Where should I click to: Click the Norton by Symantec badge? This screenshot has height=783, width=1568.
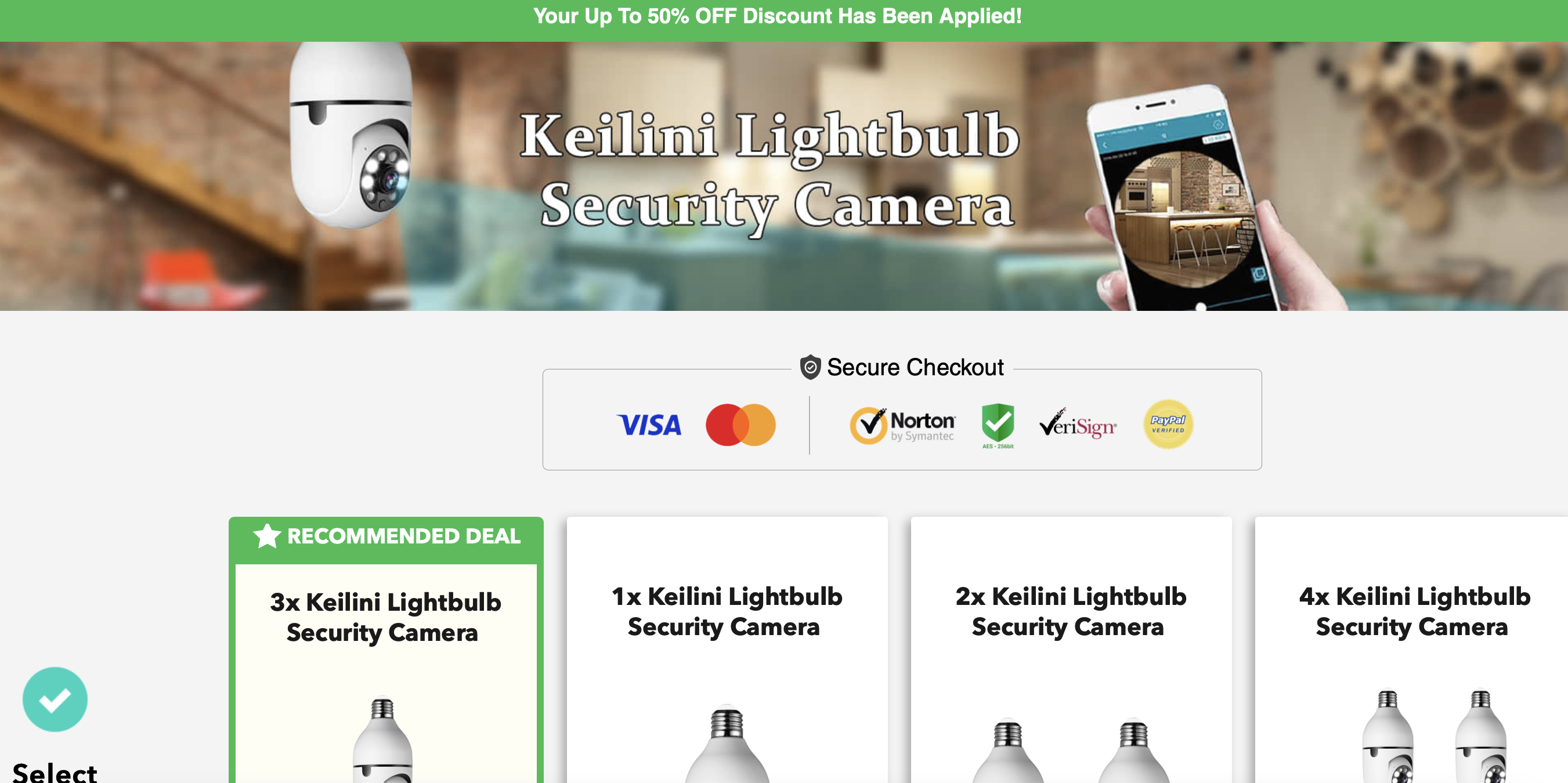coord(902,425)
